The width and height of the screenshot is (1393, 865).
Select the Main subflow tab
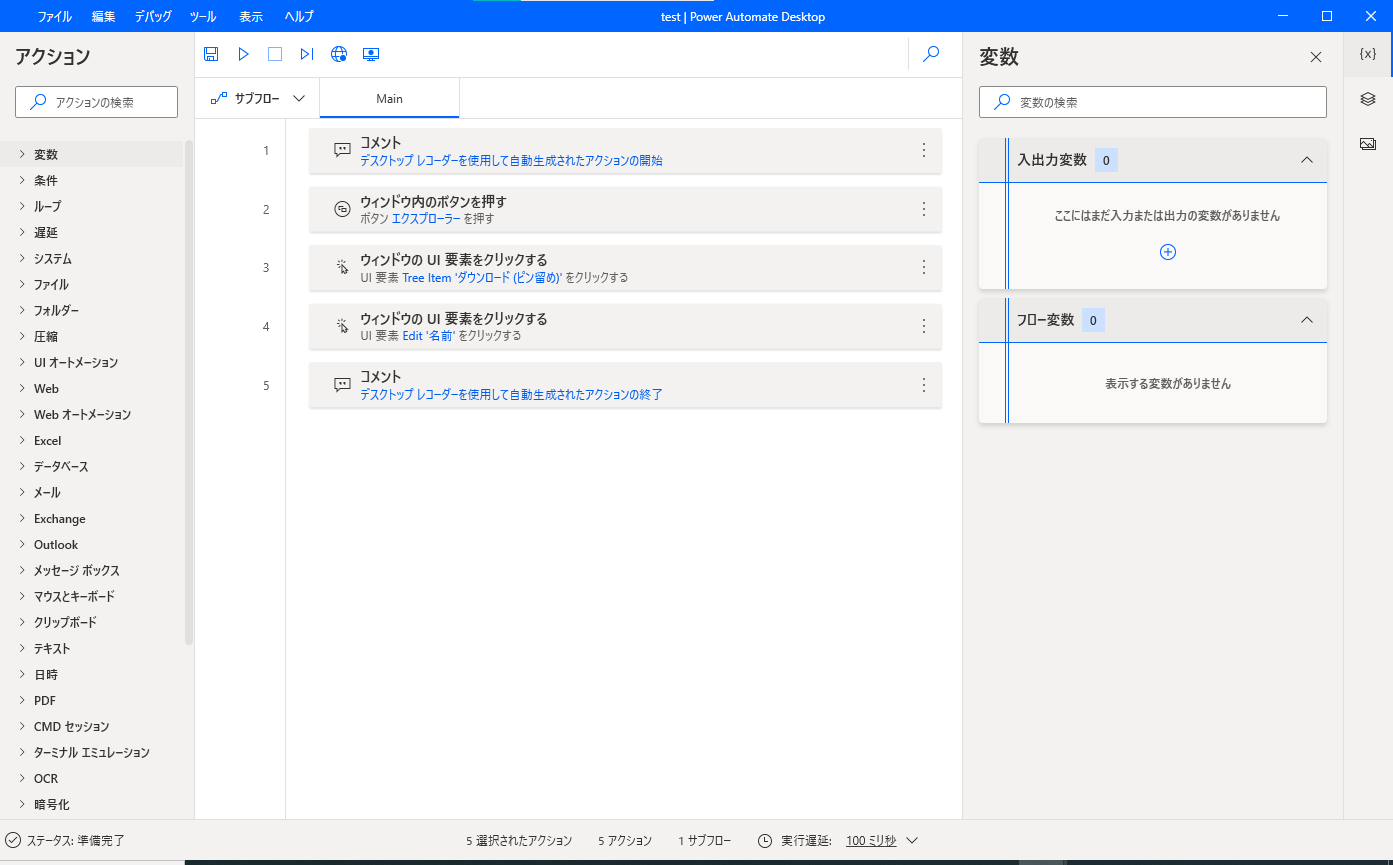pyautogui.click(x=389, y=98)
